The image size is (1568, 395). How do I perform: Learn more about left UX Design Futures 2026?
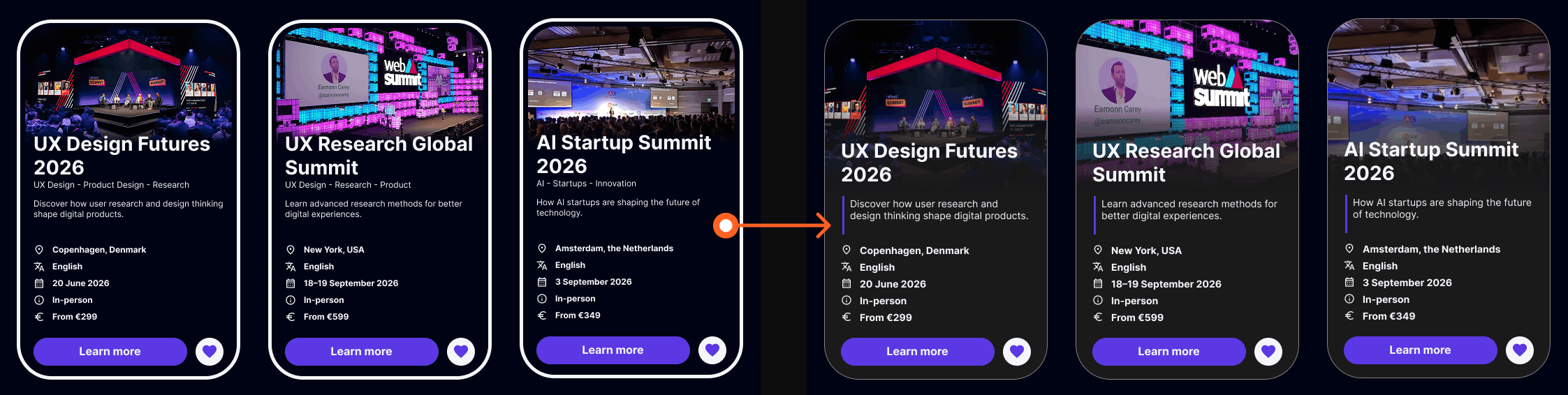(x=110, y=352)
